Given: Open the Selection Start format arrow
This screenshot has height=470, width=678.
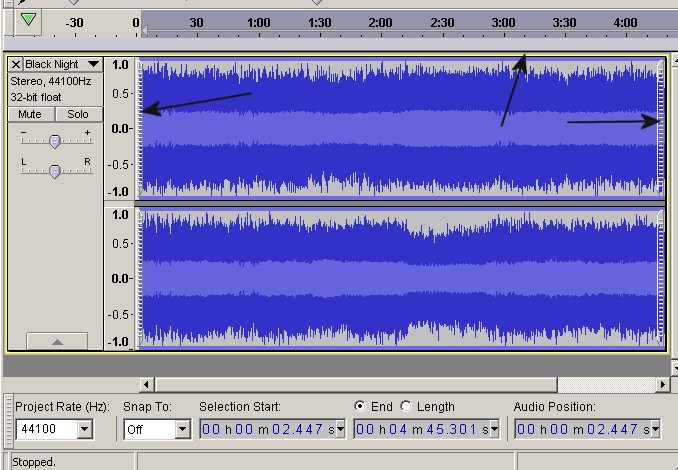Looking at the screenshot, I should [341, 430].
